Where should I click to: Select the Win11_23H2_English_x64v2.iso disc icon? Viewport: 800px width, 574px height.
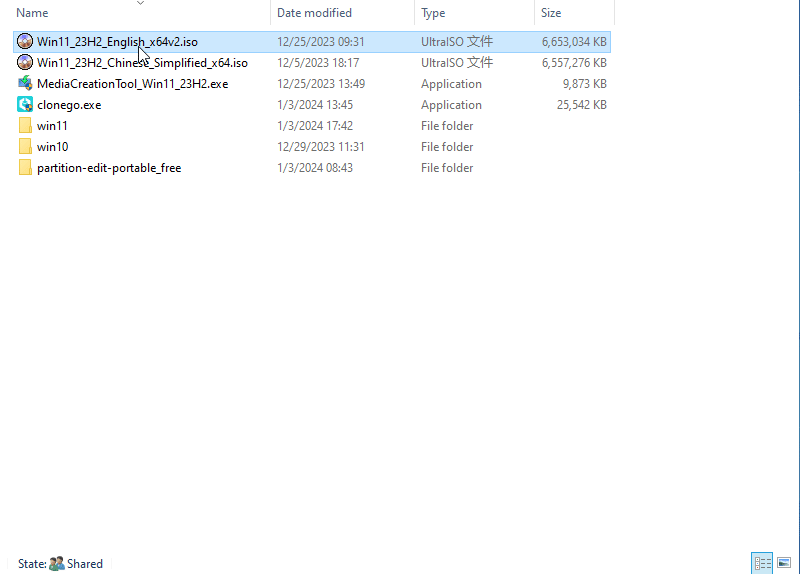coord(24,41)
